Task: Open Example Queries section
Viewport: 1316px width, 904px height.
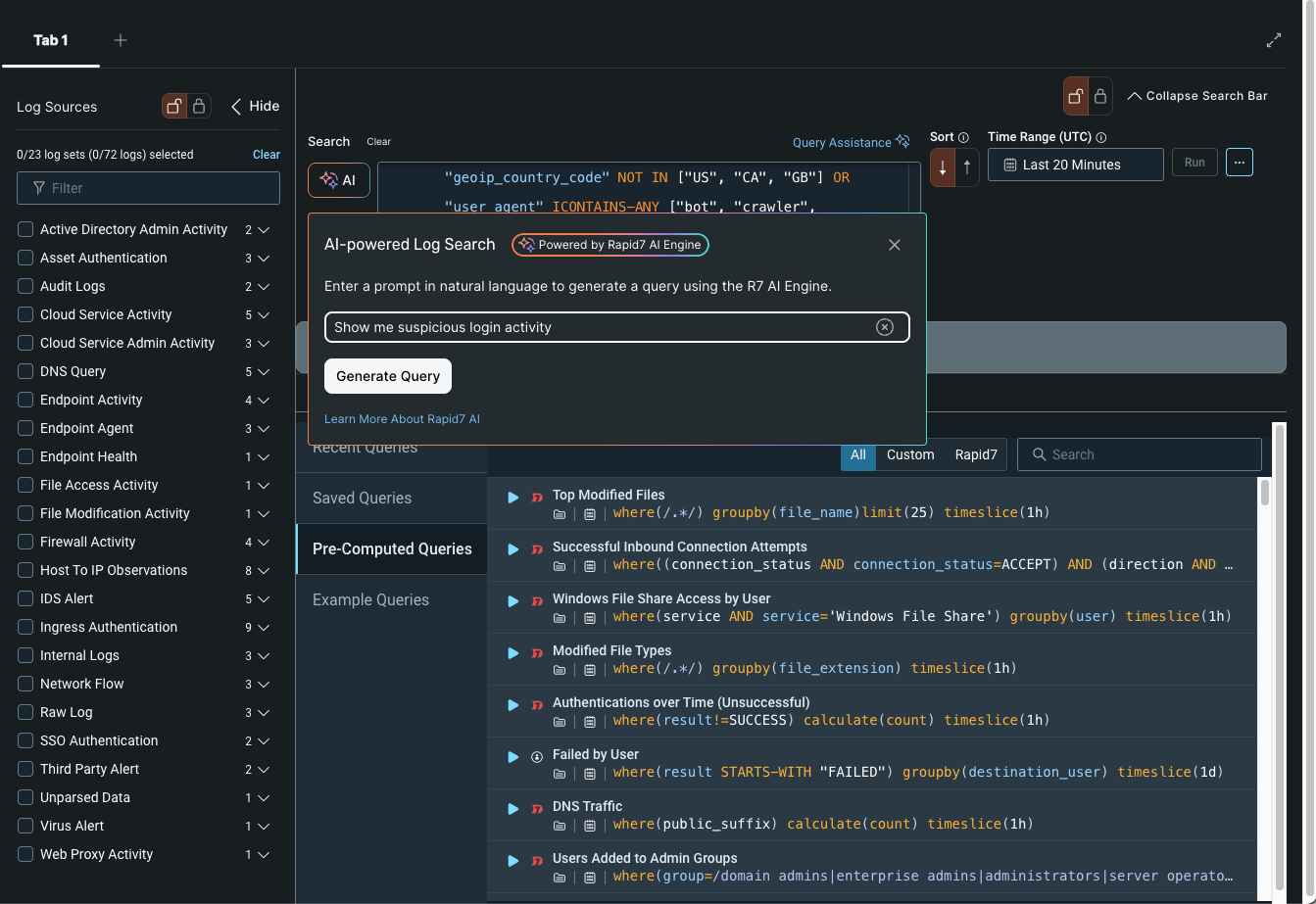Action: tap(392, 599)
